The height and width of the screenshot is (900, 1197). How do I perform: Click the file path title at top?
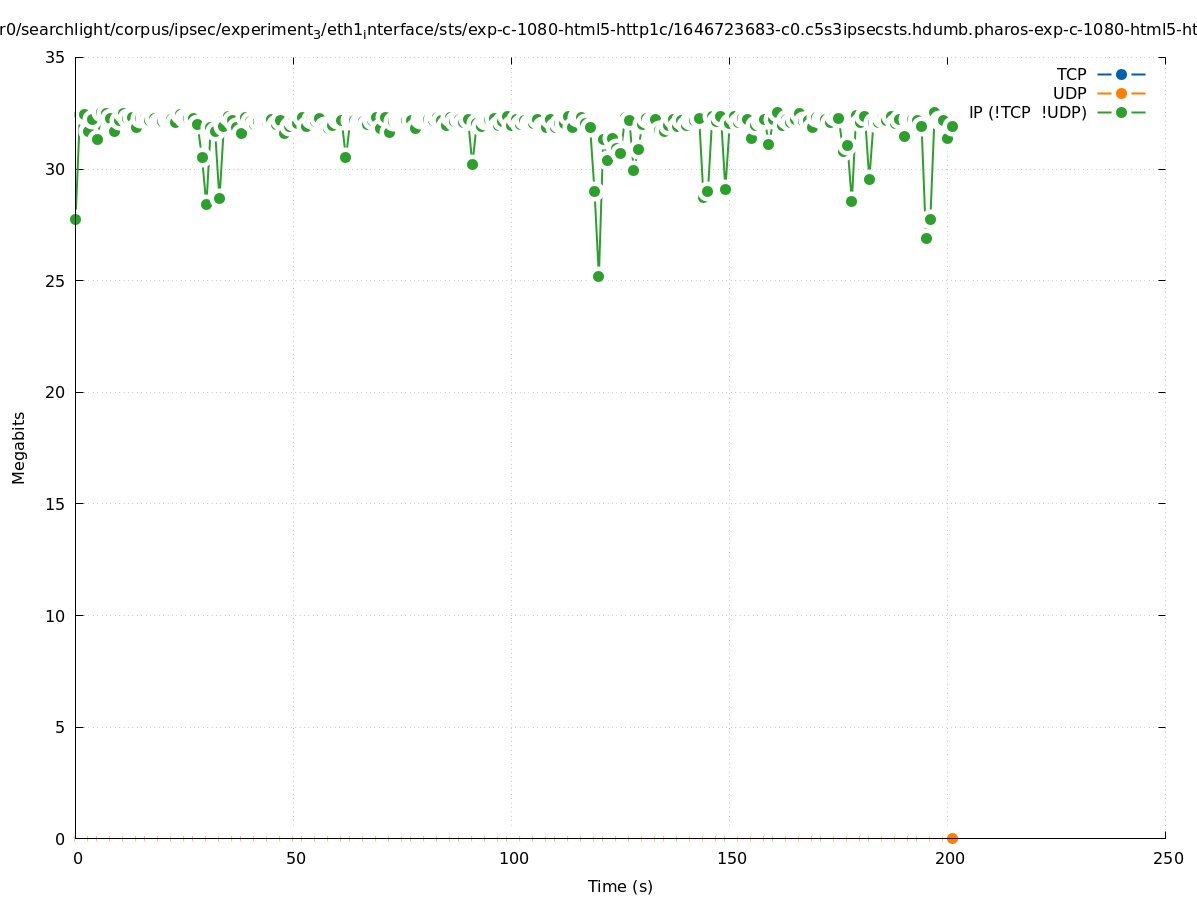point(598,30)
